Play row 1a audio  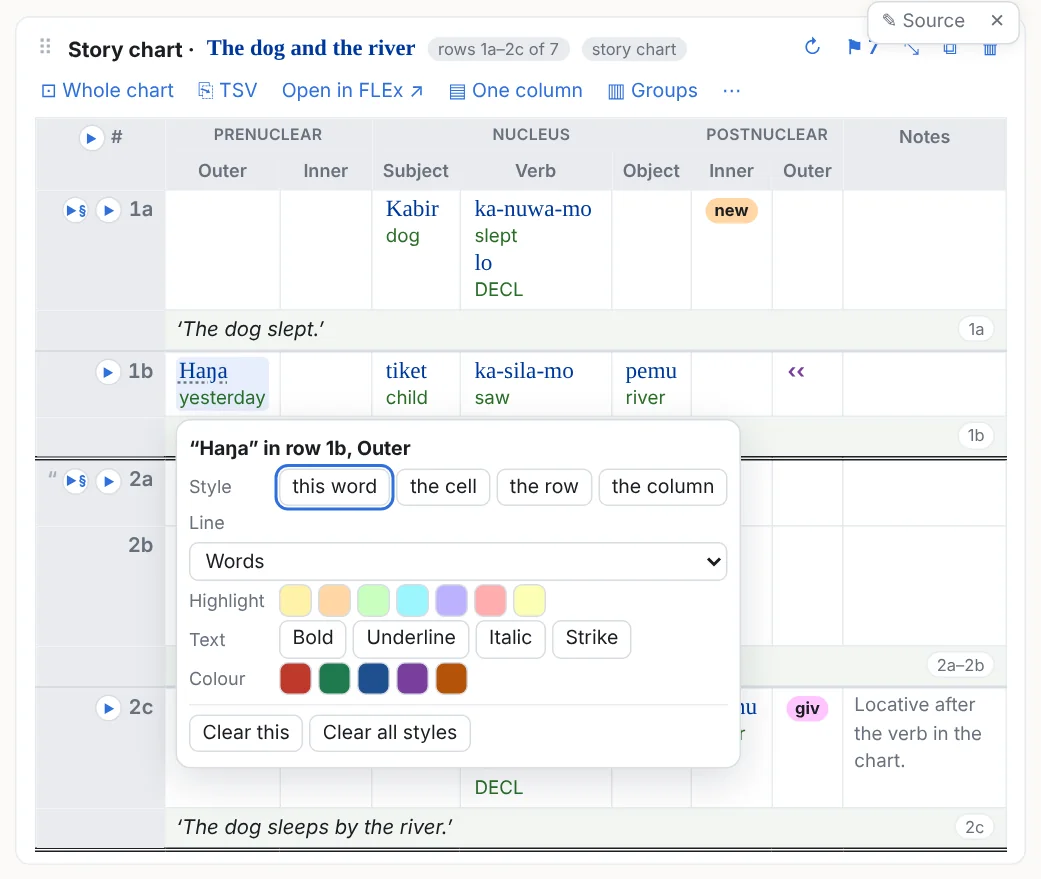pyautogui.click(x=108, y=210)
